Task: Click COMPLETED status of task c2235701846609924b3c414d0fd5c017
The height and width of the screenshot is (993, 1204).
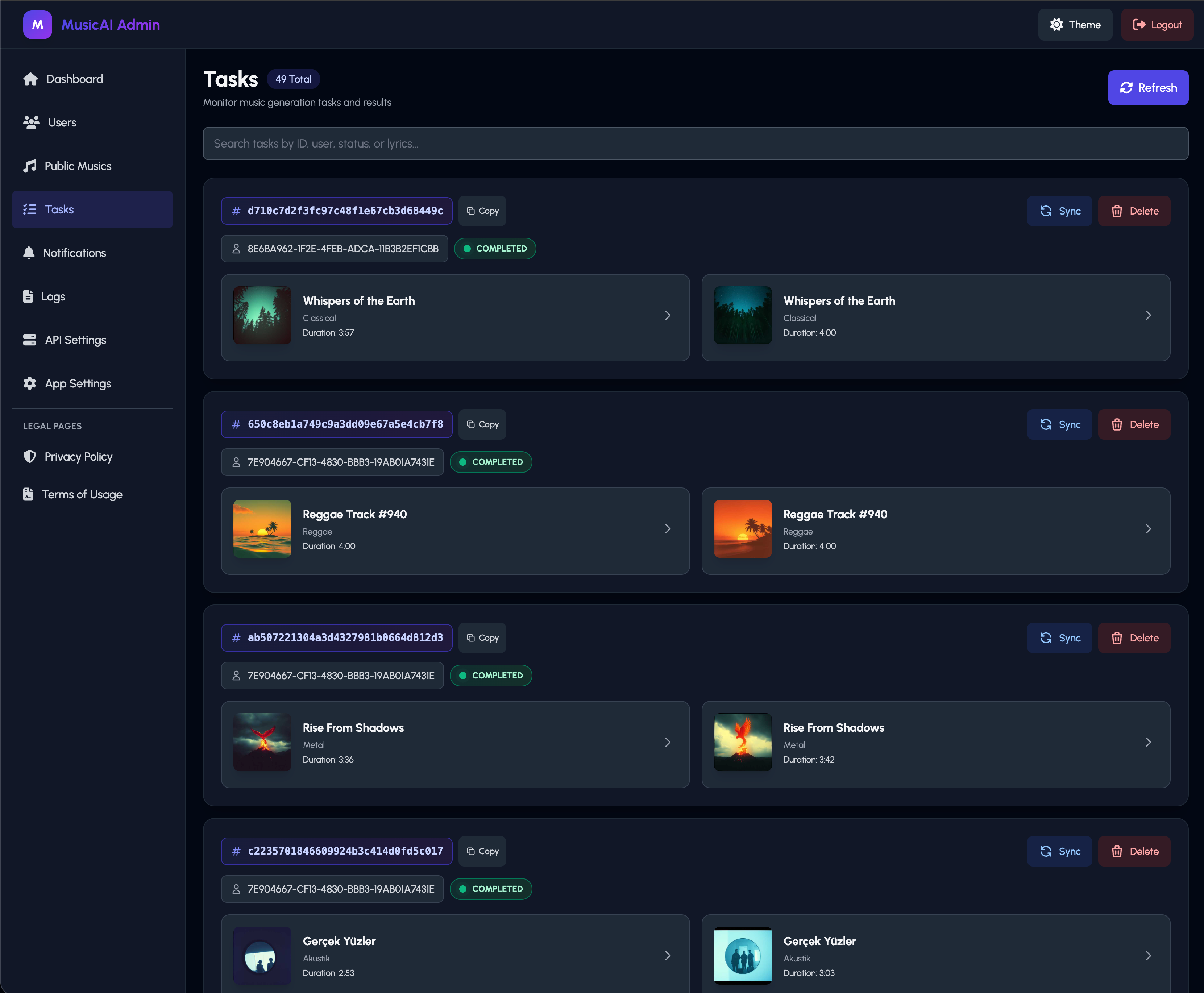Action: (491, 889)
